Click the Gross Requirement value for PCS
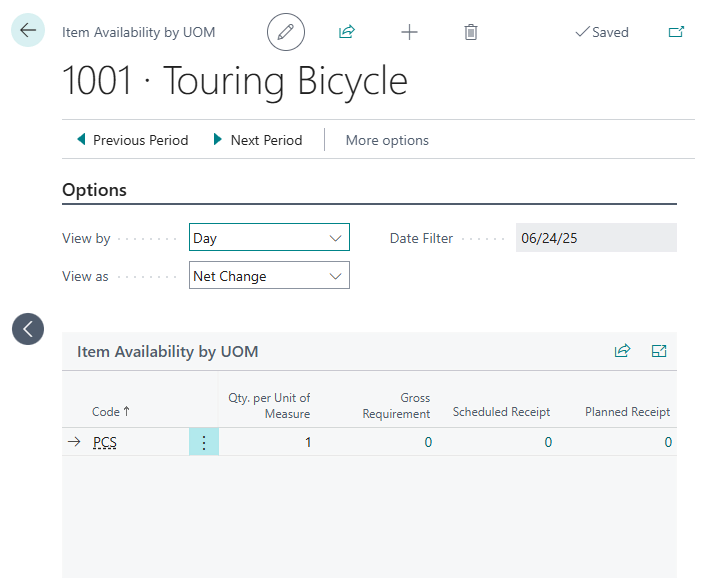Viewport: 701px width, 578px height. (427, 442)
